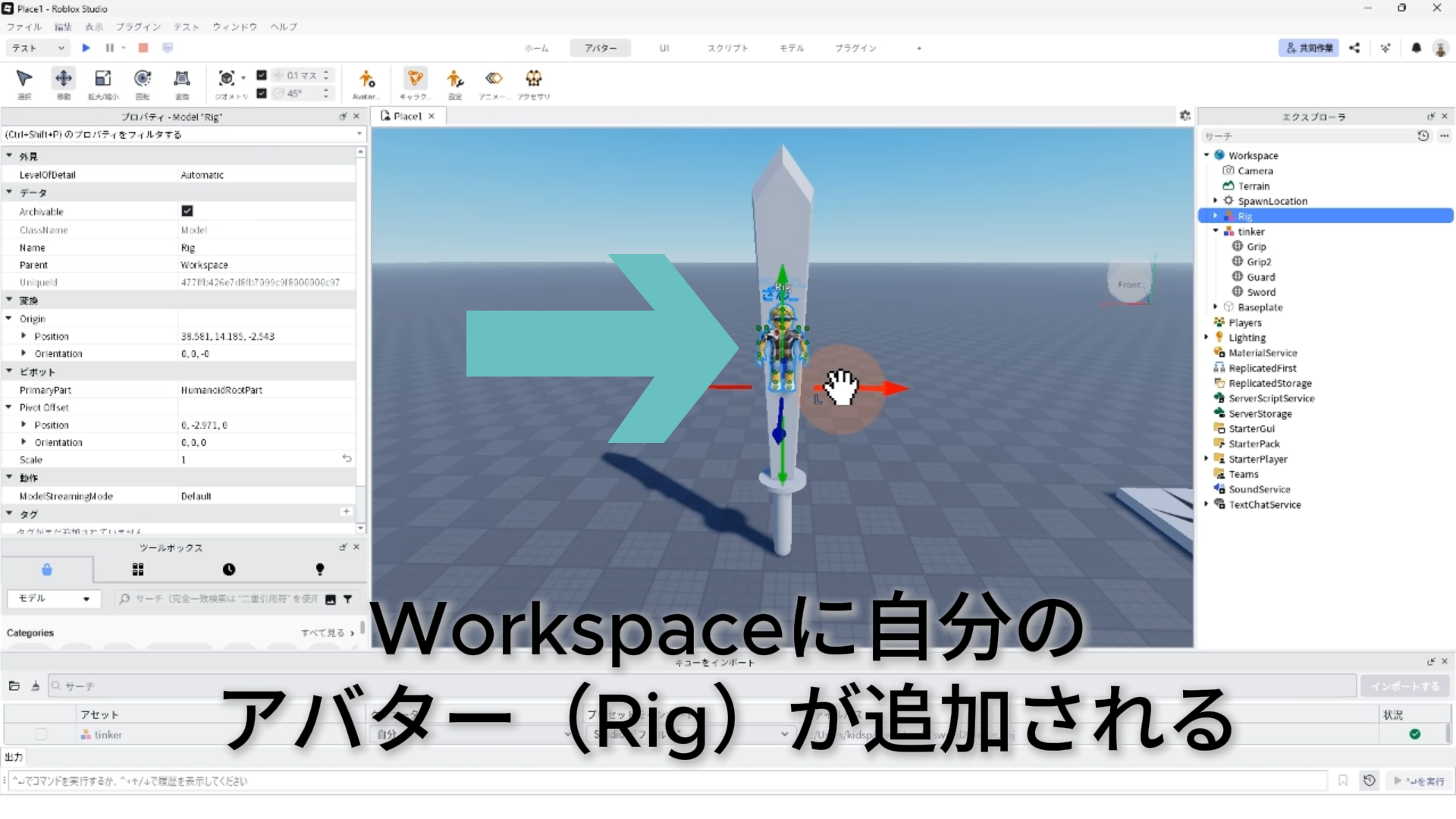This screenshot has height=819, width=1456.
Task: Activate the 移動 move tool
Action: [x=64, y=79]
